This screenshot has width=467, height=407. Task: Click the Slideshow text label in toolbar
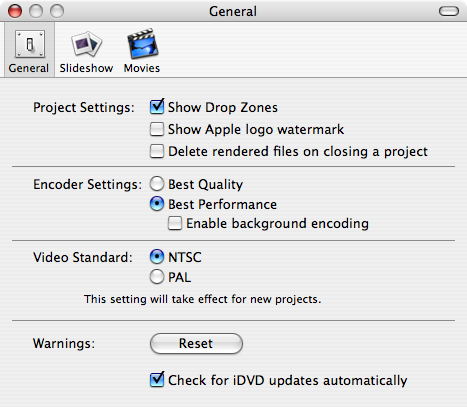86,68
